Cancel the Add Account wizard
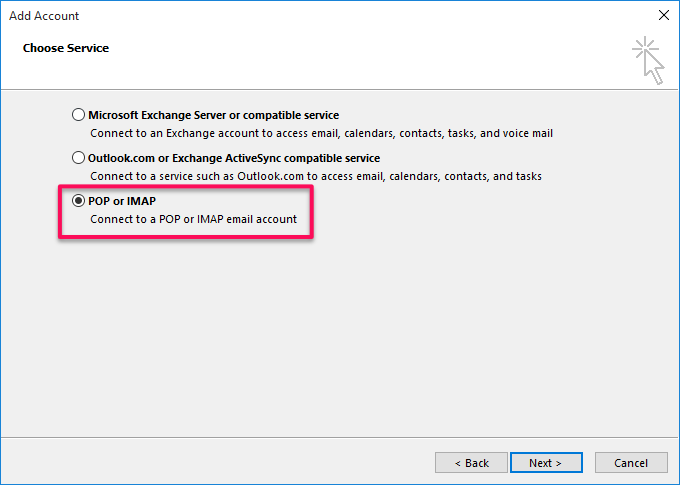This screenshot has width=680, height=485. 631,463
